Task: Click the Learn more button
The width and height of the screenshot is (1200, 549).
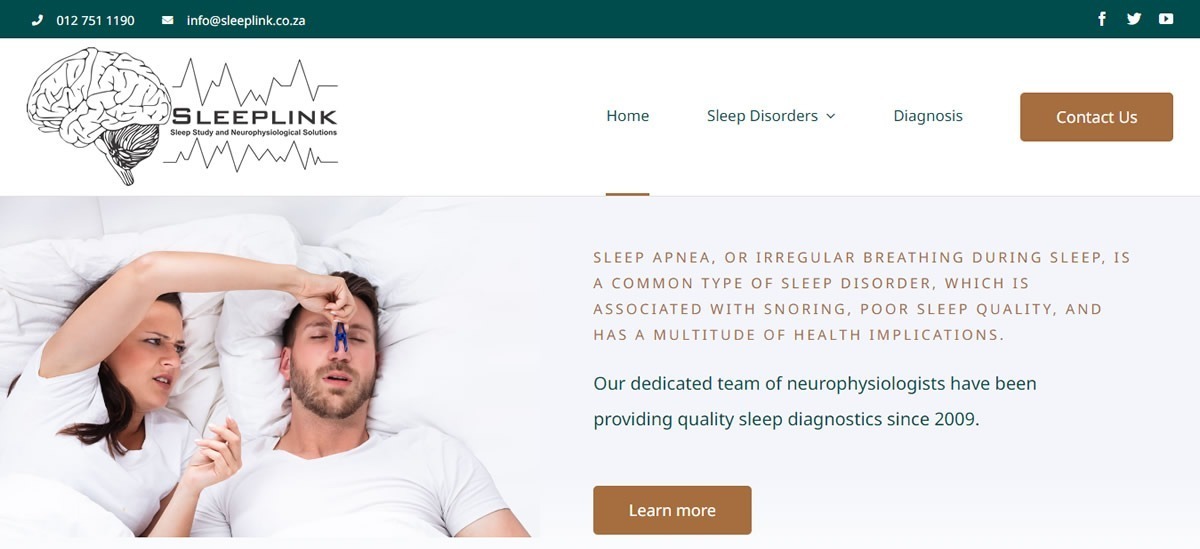Action: (x=672, y=510)
